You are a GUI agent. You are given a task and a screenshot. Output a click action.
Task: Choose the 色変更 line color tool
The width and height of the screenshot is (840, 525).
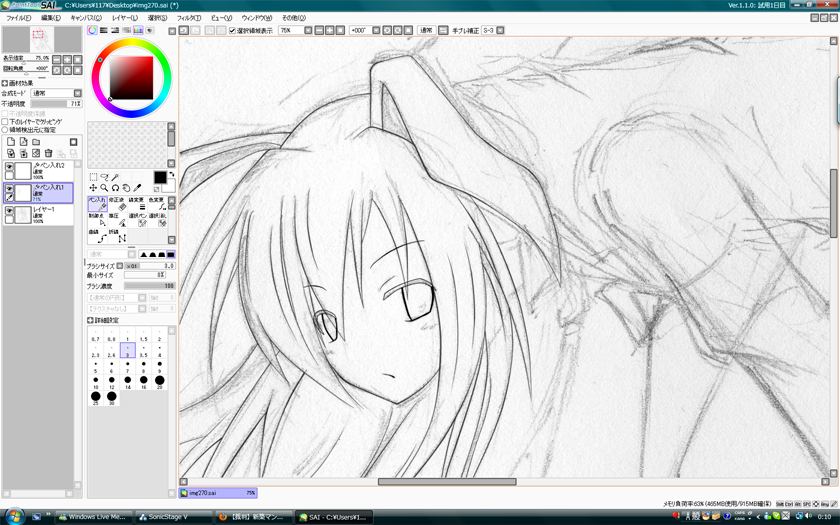coord(157,204)
